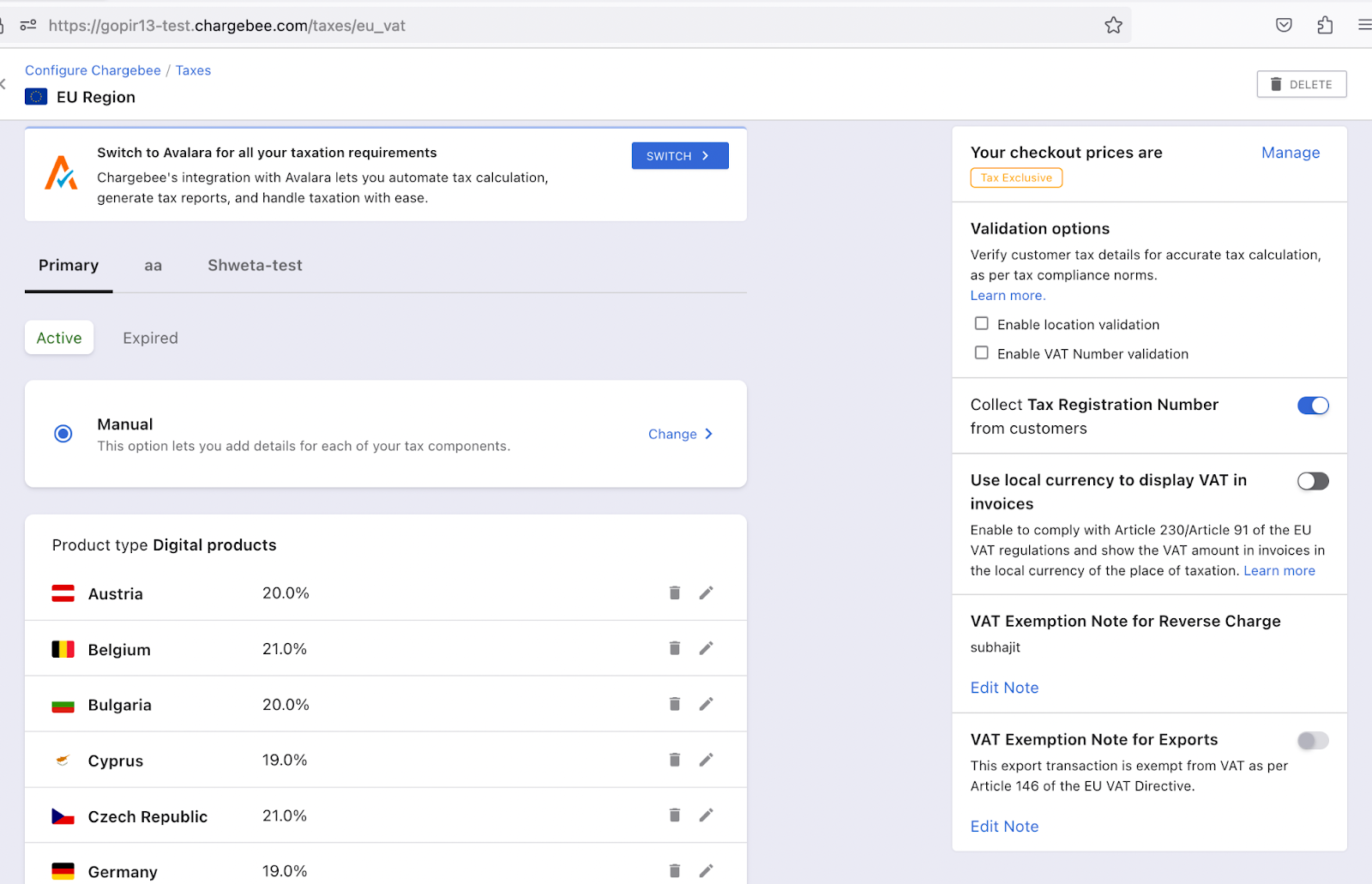
Task: Enable local currency VAT display toggle
Action: point(1313,481)
